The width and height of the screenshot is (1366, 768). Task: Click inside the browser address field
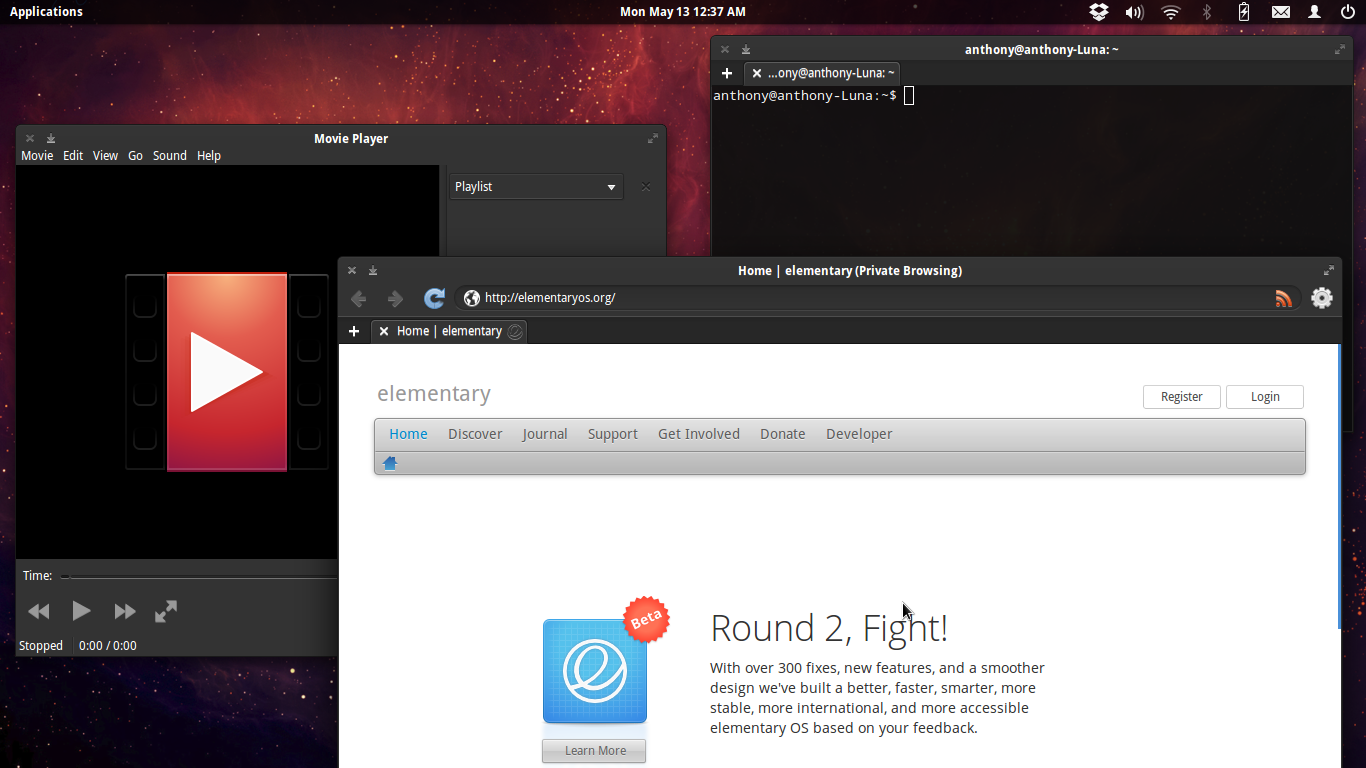(700, 297)
